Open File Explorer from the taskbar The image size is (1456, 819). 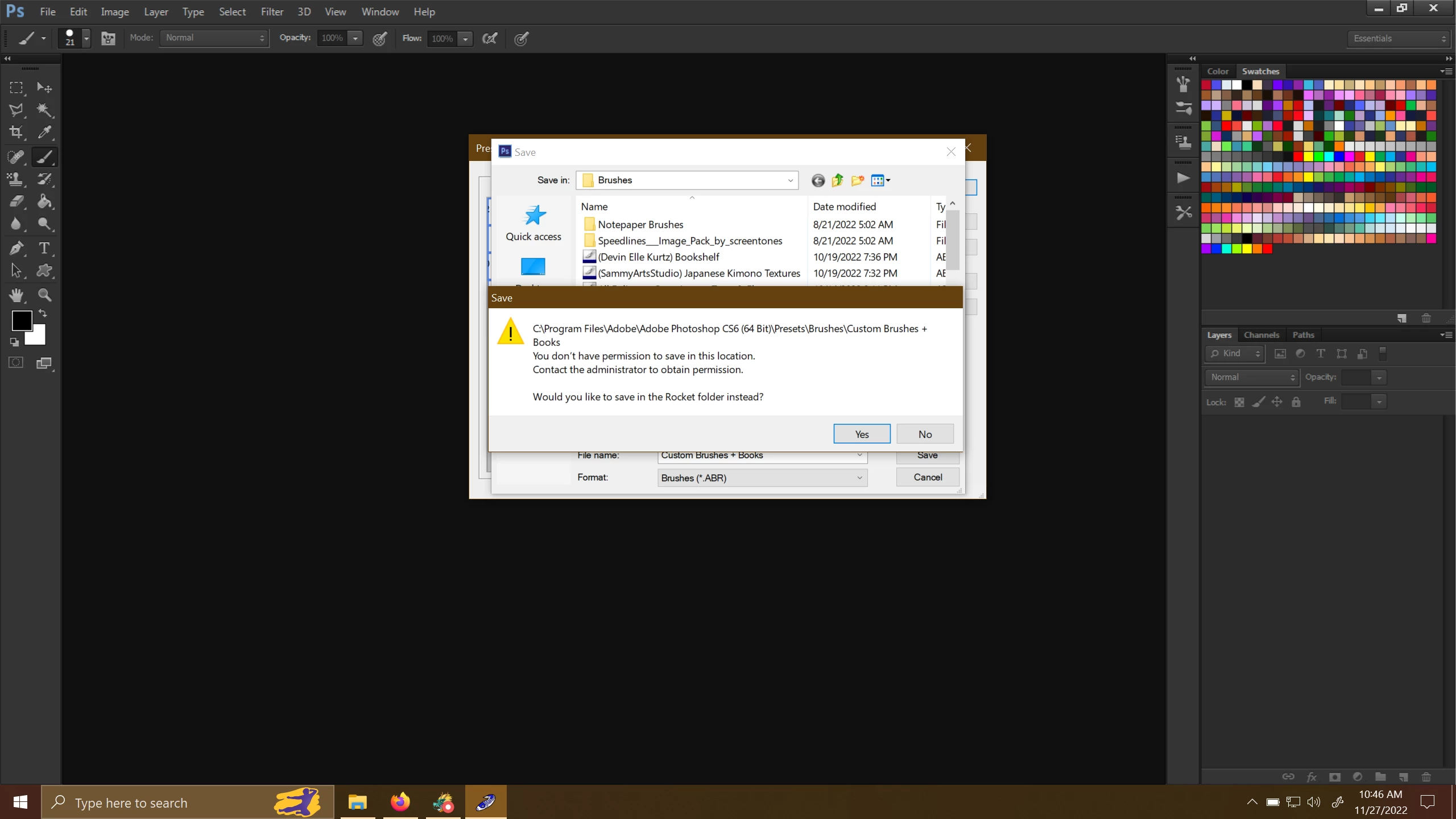[x=357, y=803]
